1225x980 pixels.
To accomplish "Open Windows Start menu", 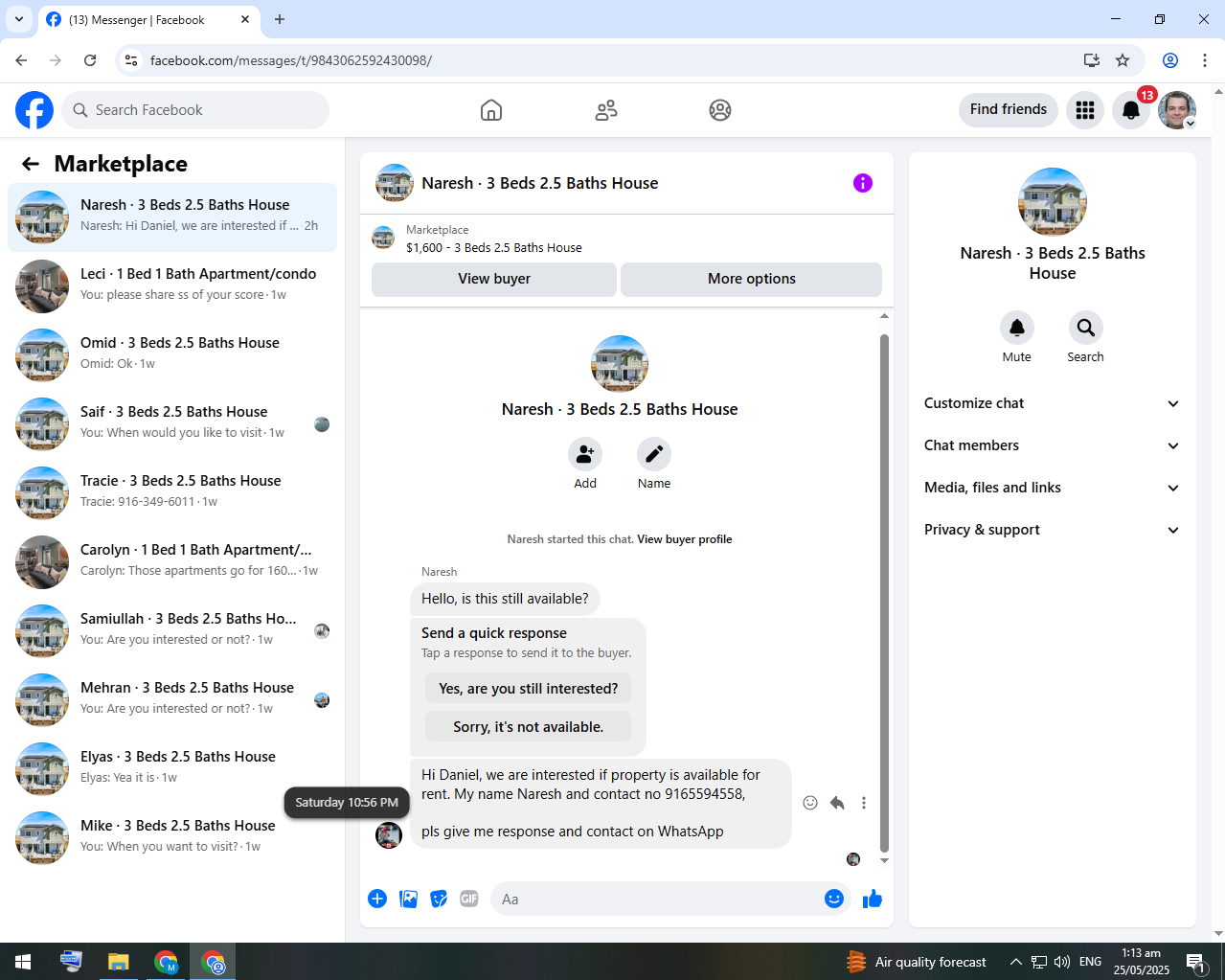I will [x=23, y=962].
